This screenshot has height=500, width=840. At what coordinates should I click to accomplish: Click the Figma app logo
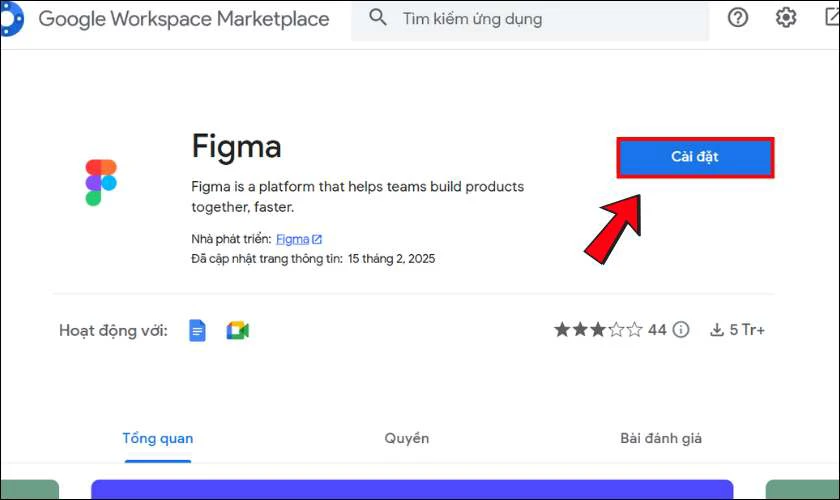pos(101,182)
